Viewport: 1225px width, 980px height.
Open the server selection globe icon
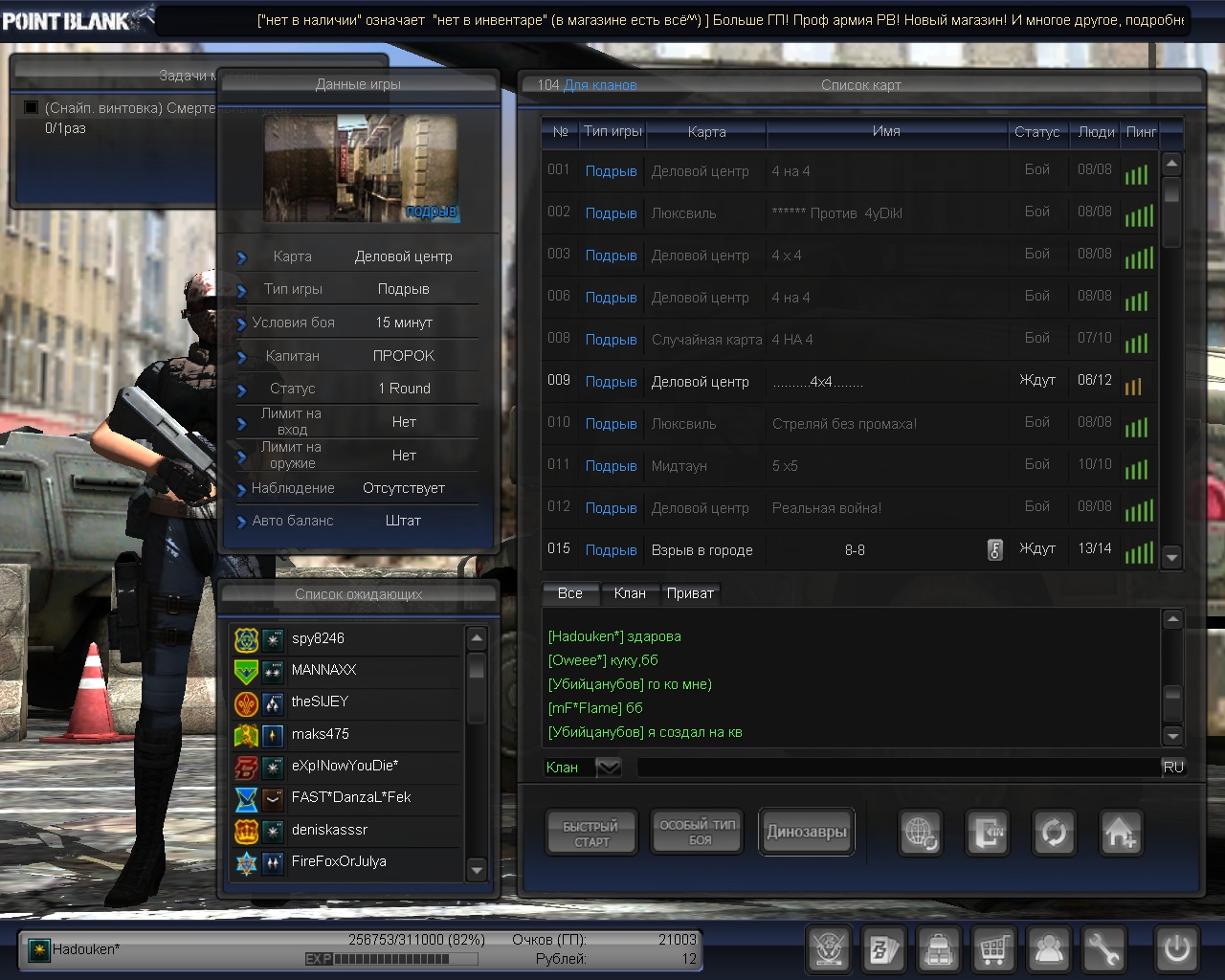921,833
